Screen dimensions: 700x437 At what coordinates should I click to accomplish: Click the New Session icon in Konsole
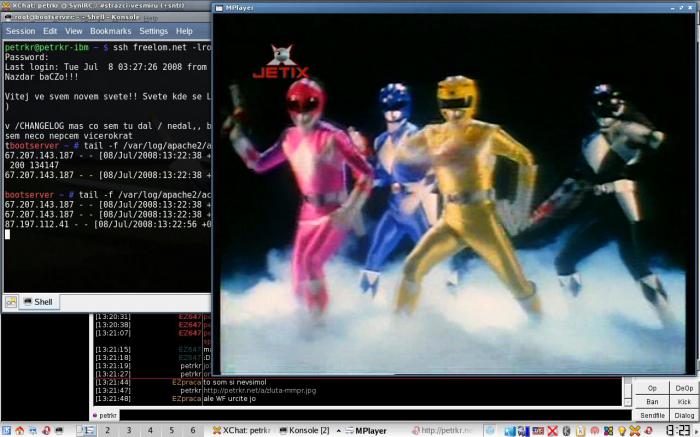pos(11,302)
